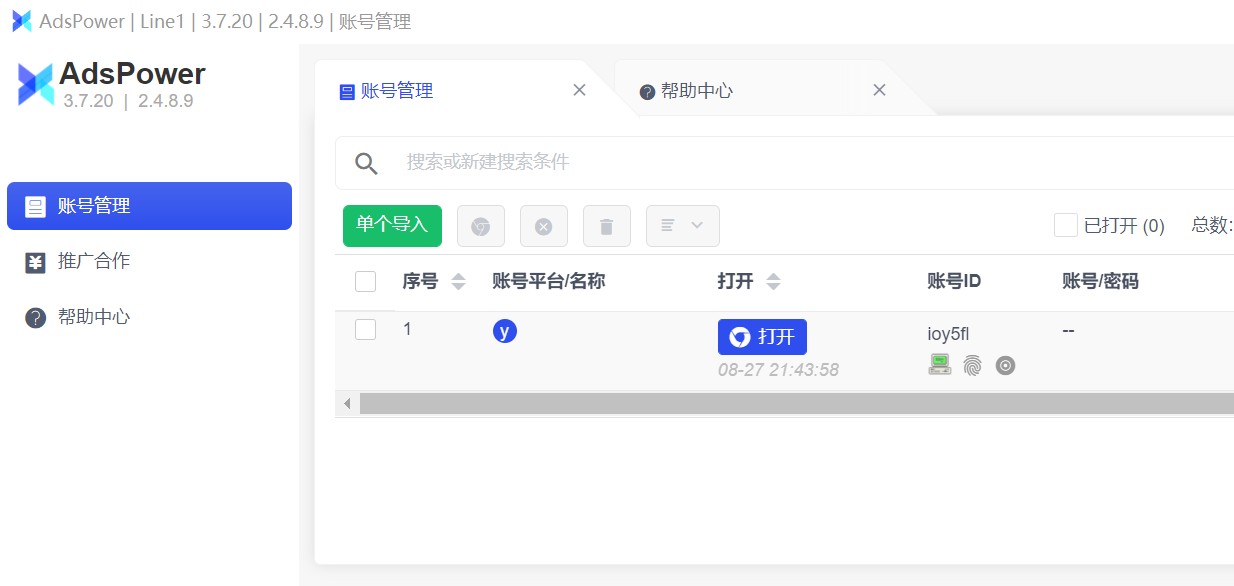This screenshot has width=1234, height=586.
Task: Enable the 已打开 (0) filter checkbox
Action: (1065, 226)
